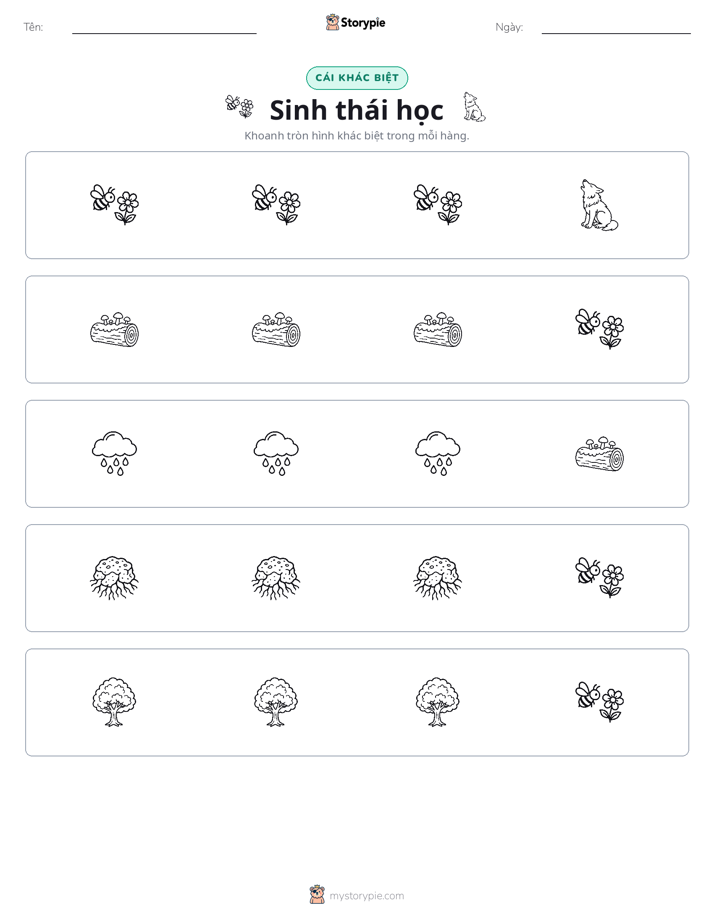Click the bee and flower in the tree row

599,702
